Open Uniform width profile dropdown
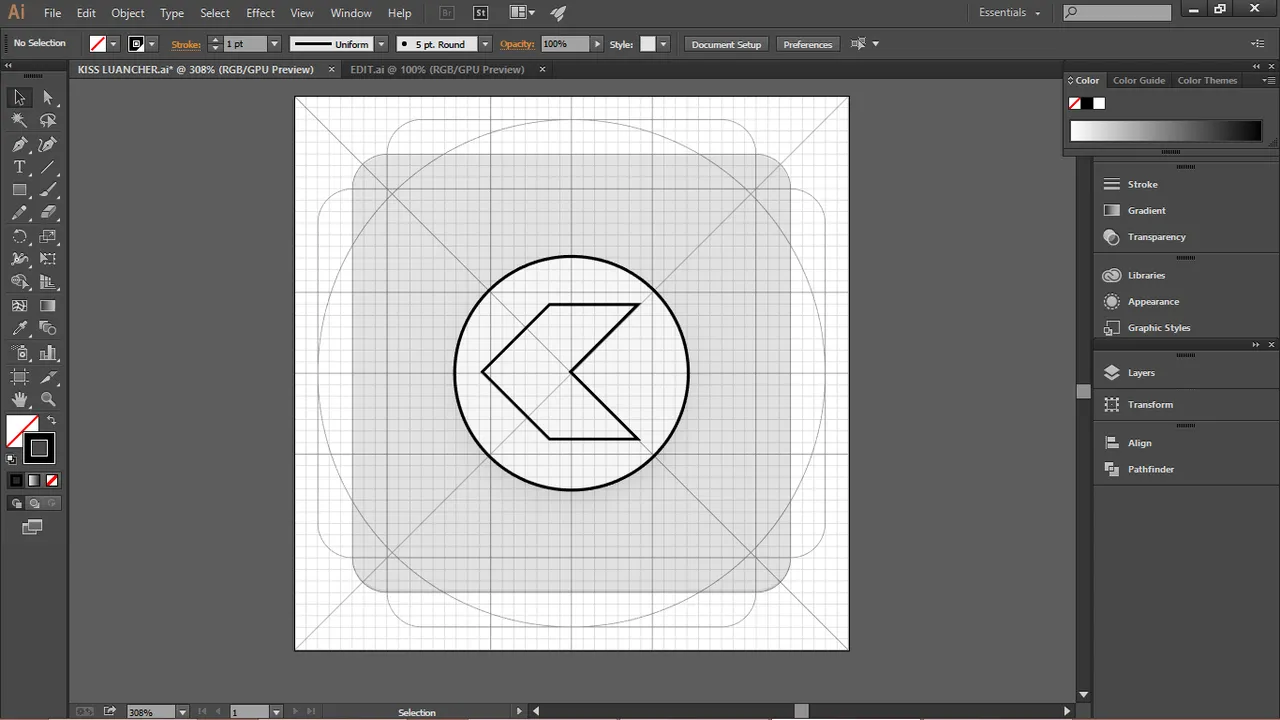This screenshot has height=720, width=1280. click(x=380, y=44)
